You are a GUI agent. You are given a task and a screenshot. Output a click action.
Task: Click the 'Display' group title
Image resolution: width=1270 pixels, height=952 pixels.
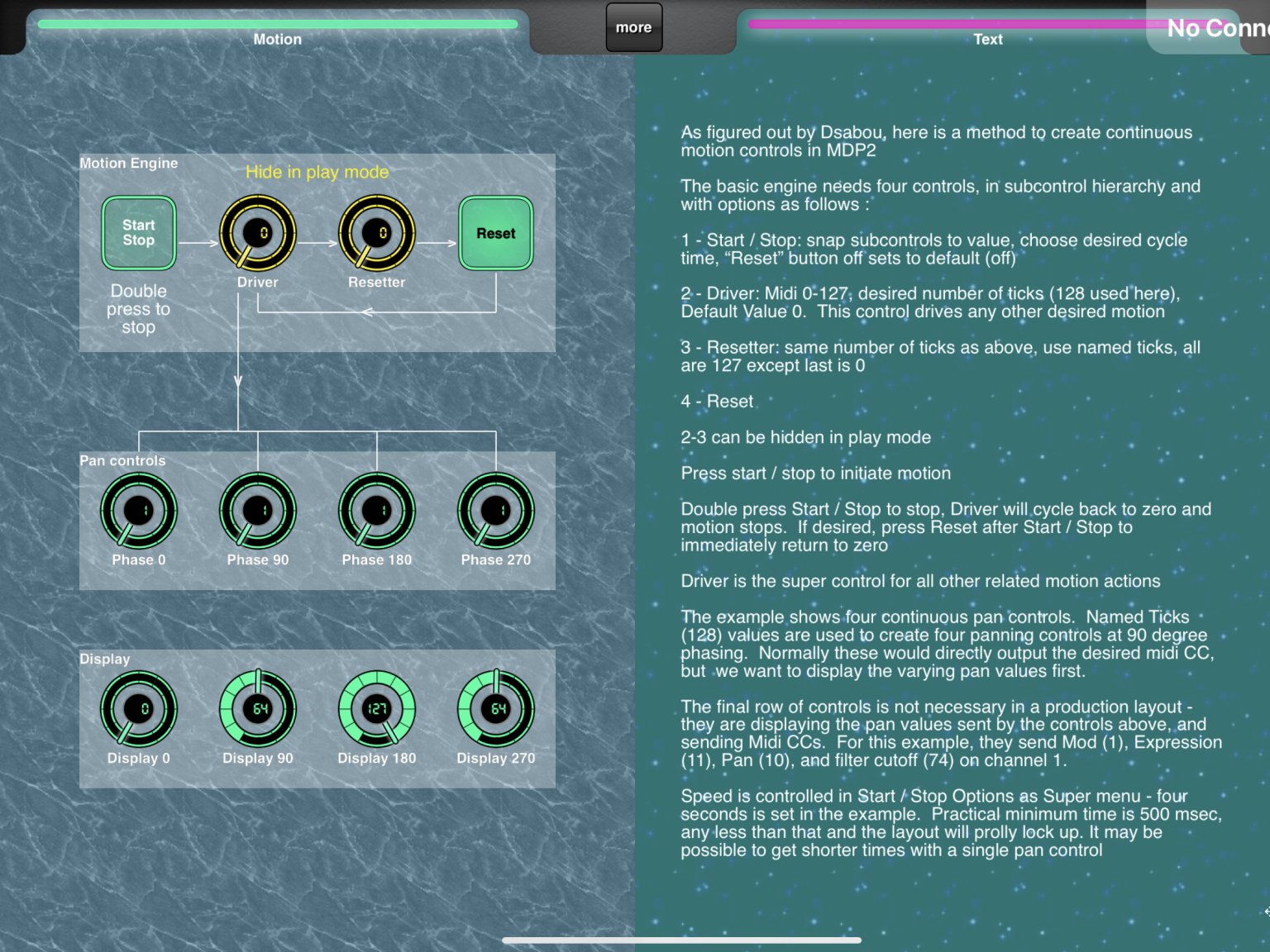pos(105,659)
